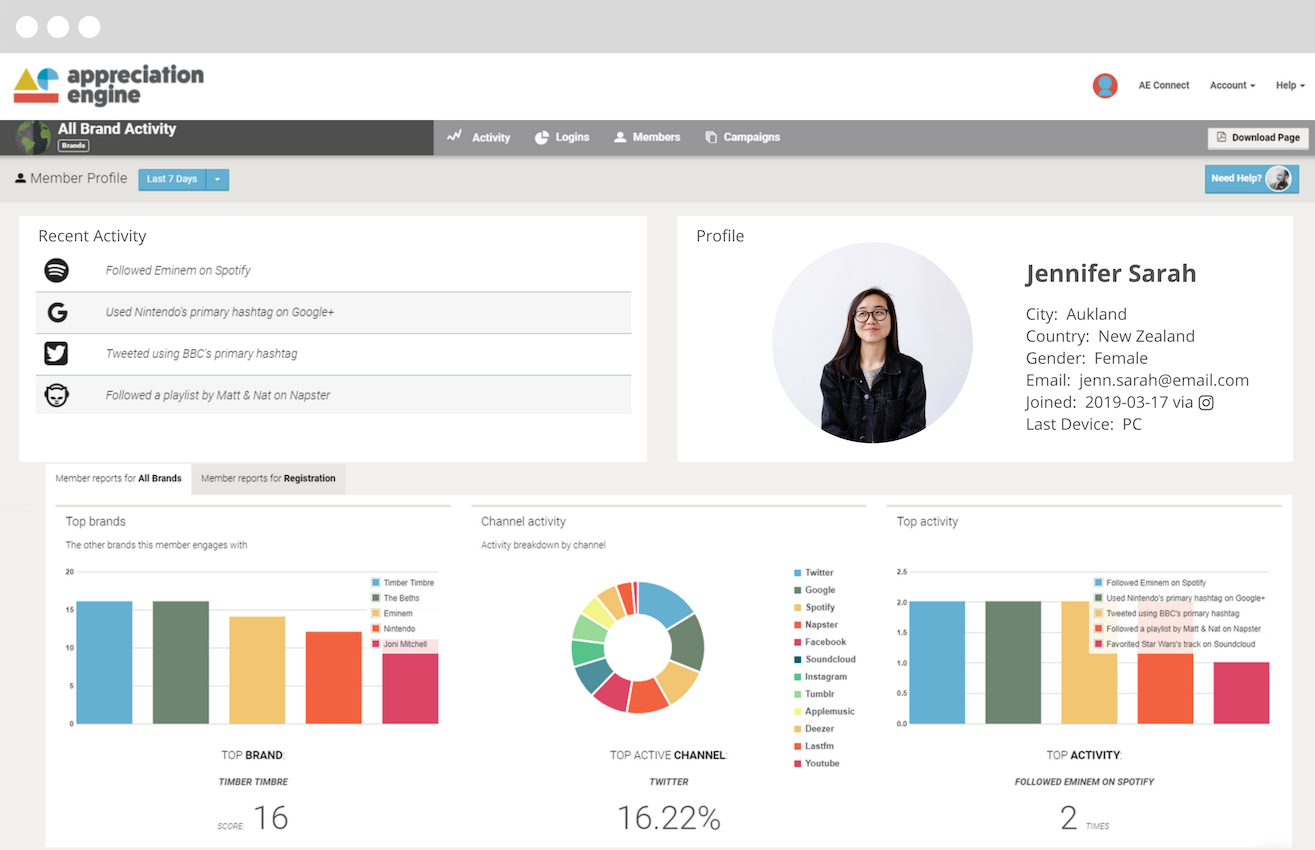The width and height of the screenshot is (1315, 850).
Task: Click the Napster channel legend entry
Action: [x=816, y=625]
